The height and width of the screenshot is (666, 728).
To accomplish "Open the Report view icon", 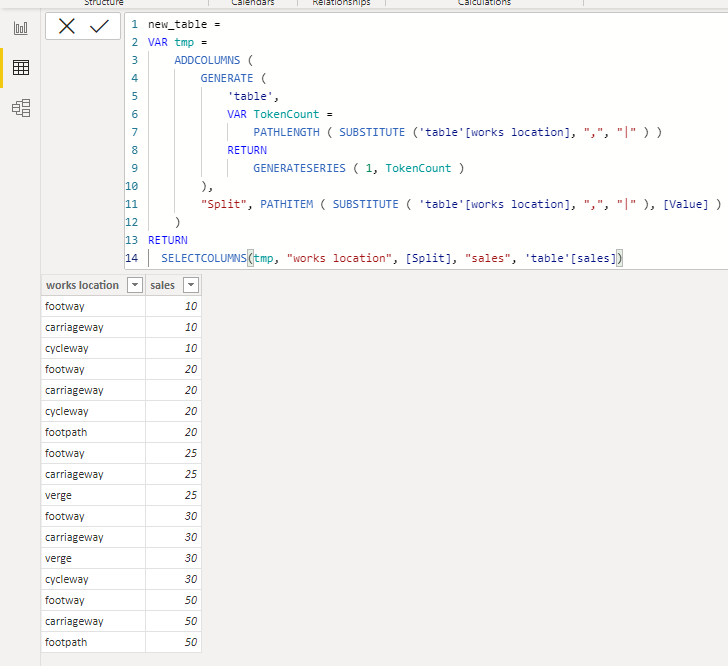I will (20, 28).
